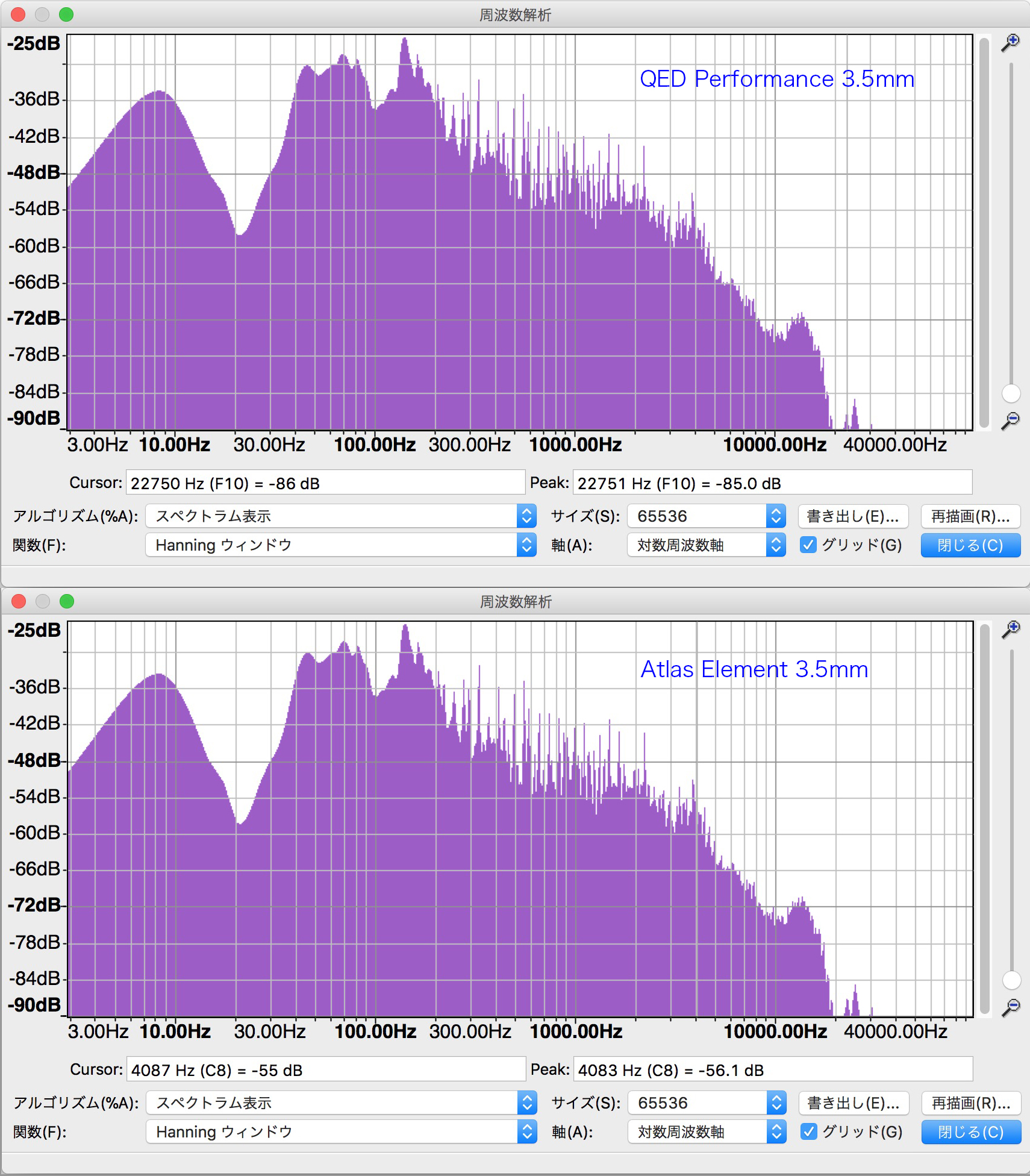Click zoom-in magnifier in QED Performance window

coord(1010,43)
